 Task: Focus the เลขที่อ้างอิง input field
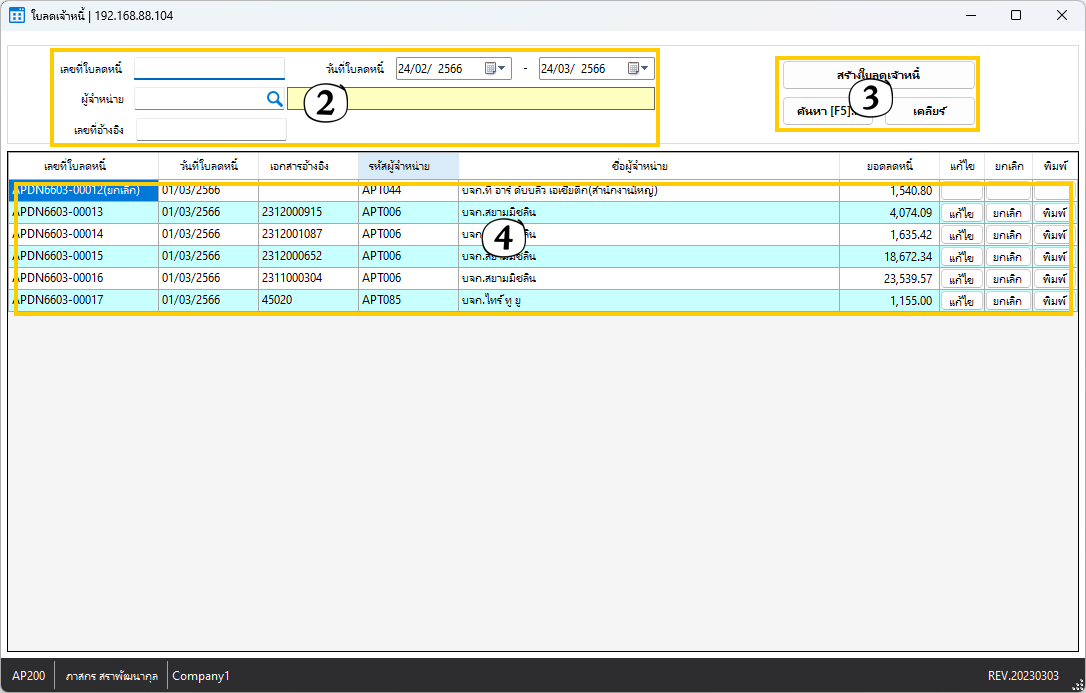211,129
